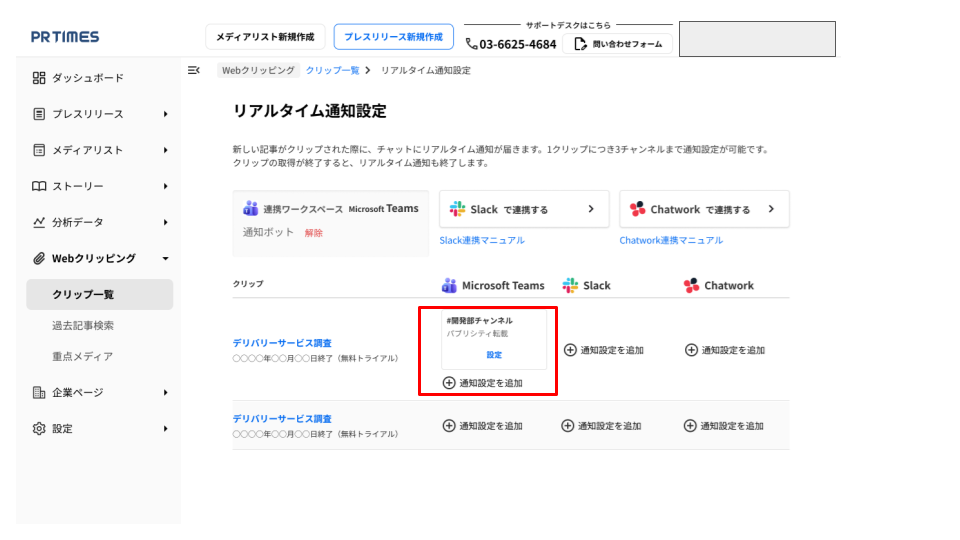Click the クリップ column header
Image resolution: width=960 pixels, height=540 pixels.
(248, 284)
